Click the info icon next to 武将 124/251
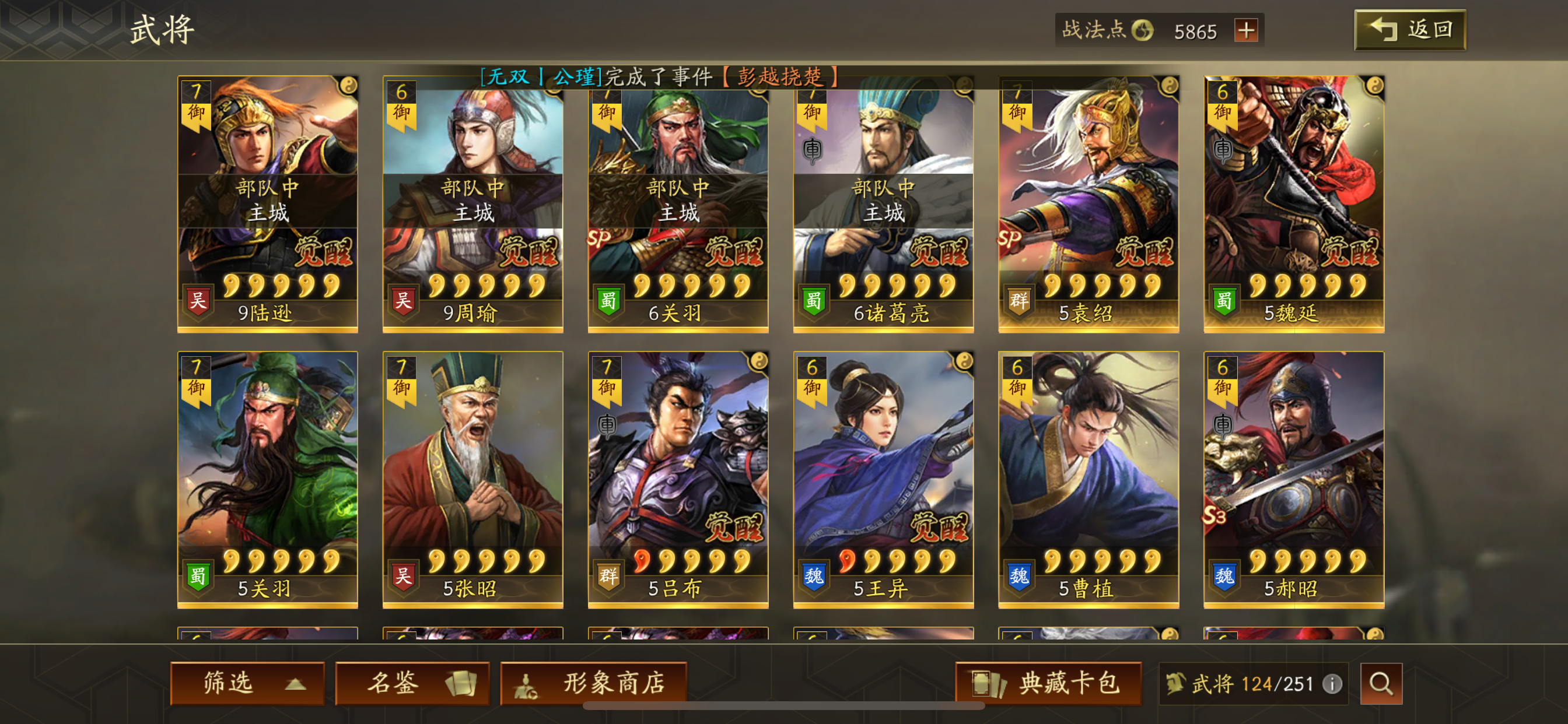The image size is (1568, 724). [1332, 684]
